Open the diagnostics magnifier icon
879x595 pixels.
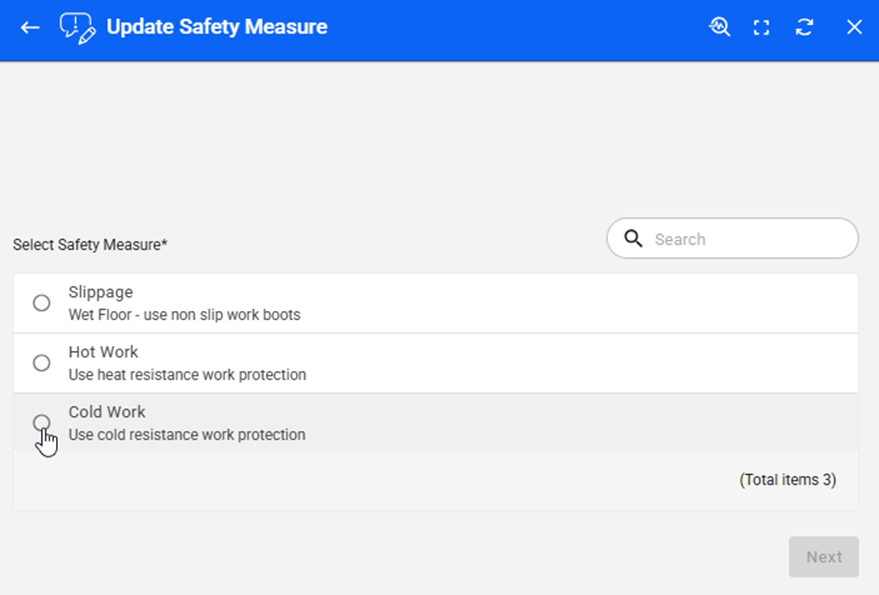719,27
